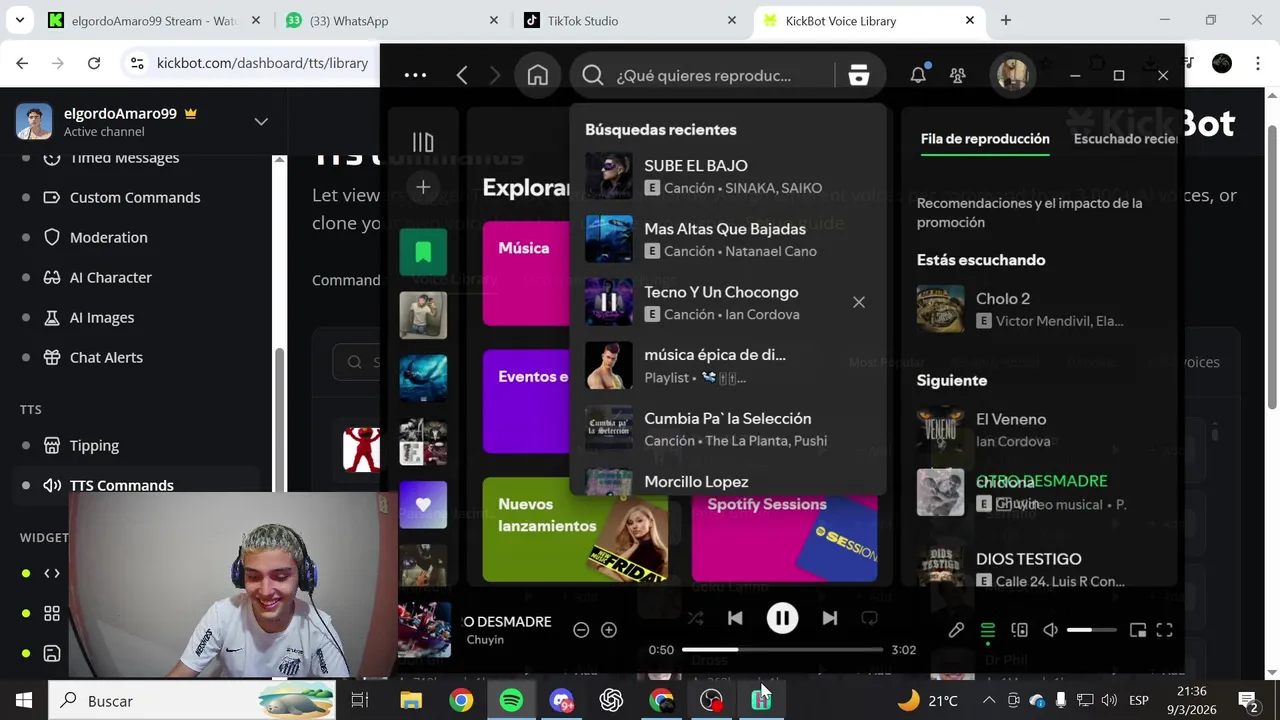Go to Spotify Home icon

tap(538, 75)
